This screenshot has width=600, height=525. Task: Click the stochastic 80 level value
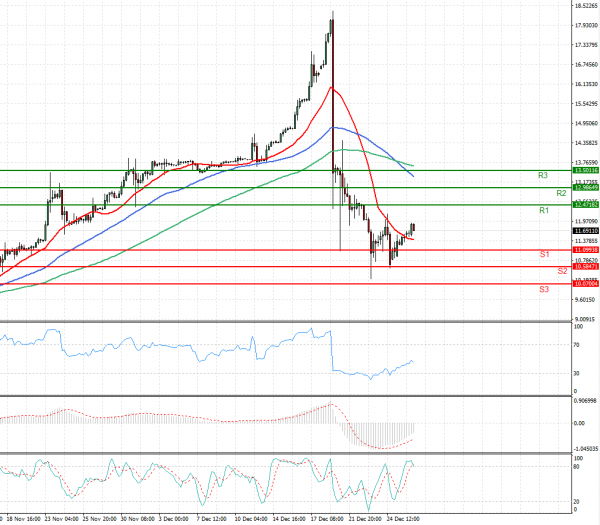click(577, 467)
